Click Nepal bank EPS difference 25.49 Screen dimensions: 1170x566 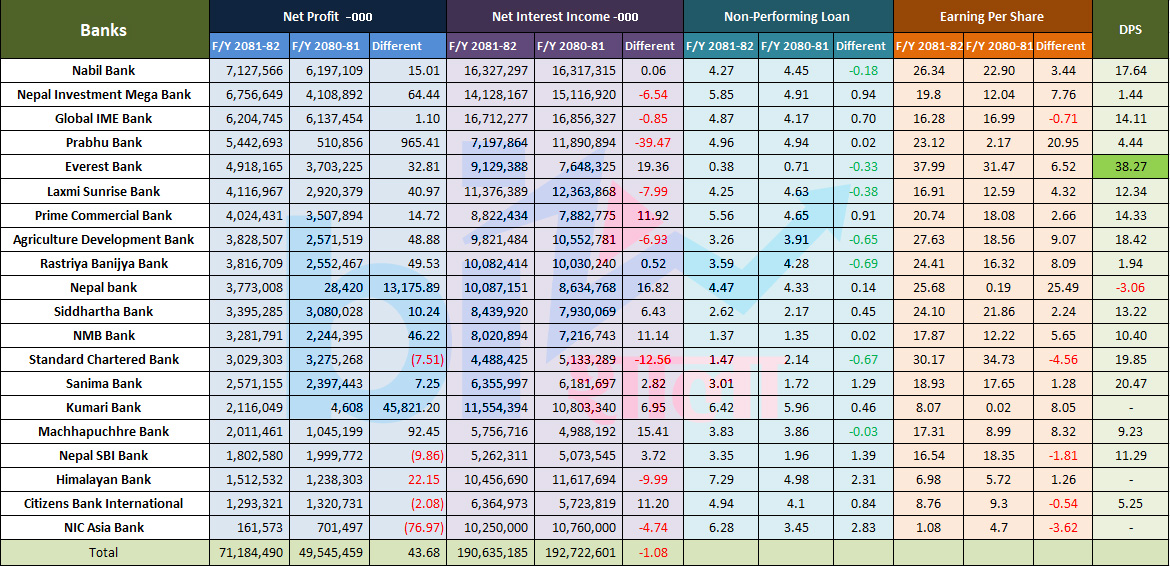pyautogui.click(x=1064, y=288)
